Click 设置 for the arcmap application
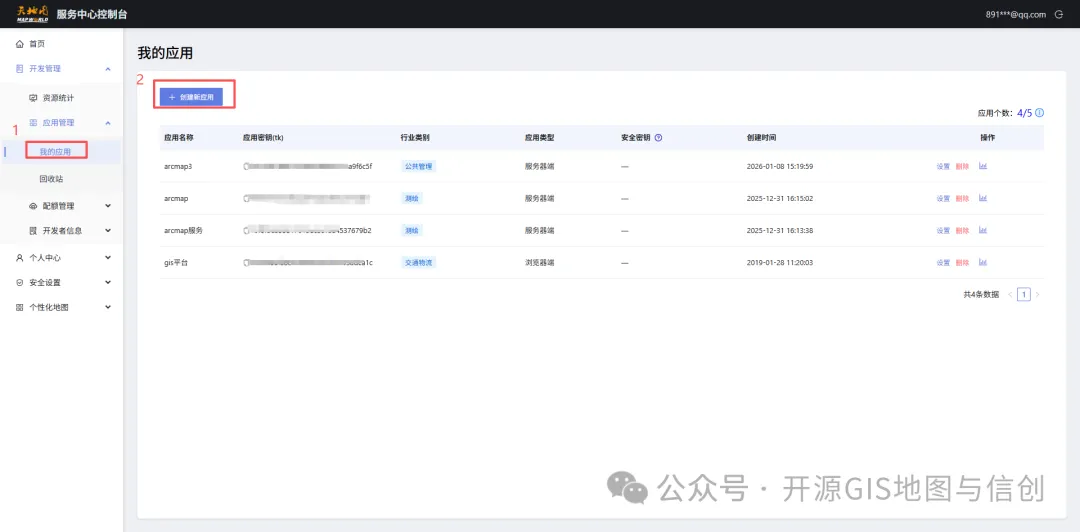The image size is (1080, 532). tap(943, 199)
